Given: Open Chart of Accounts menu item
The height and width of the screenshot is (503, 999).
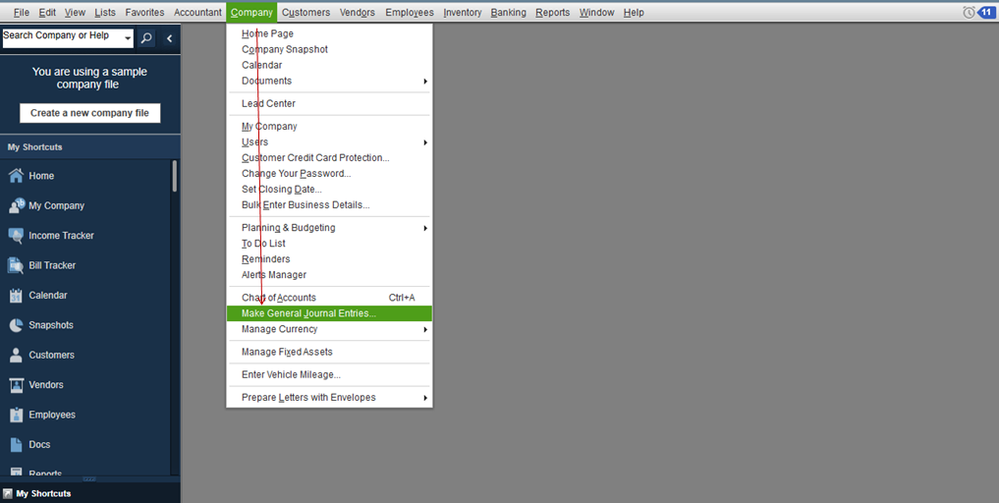Looking at the screenshot, I should click(329, 298).
